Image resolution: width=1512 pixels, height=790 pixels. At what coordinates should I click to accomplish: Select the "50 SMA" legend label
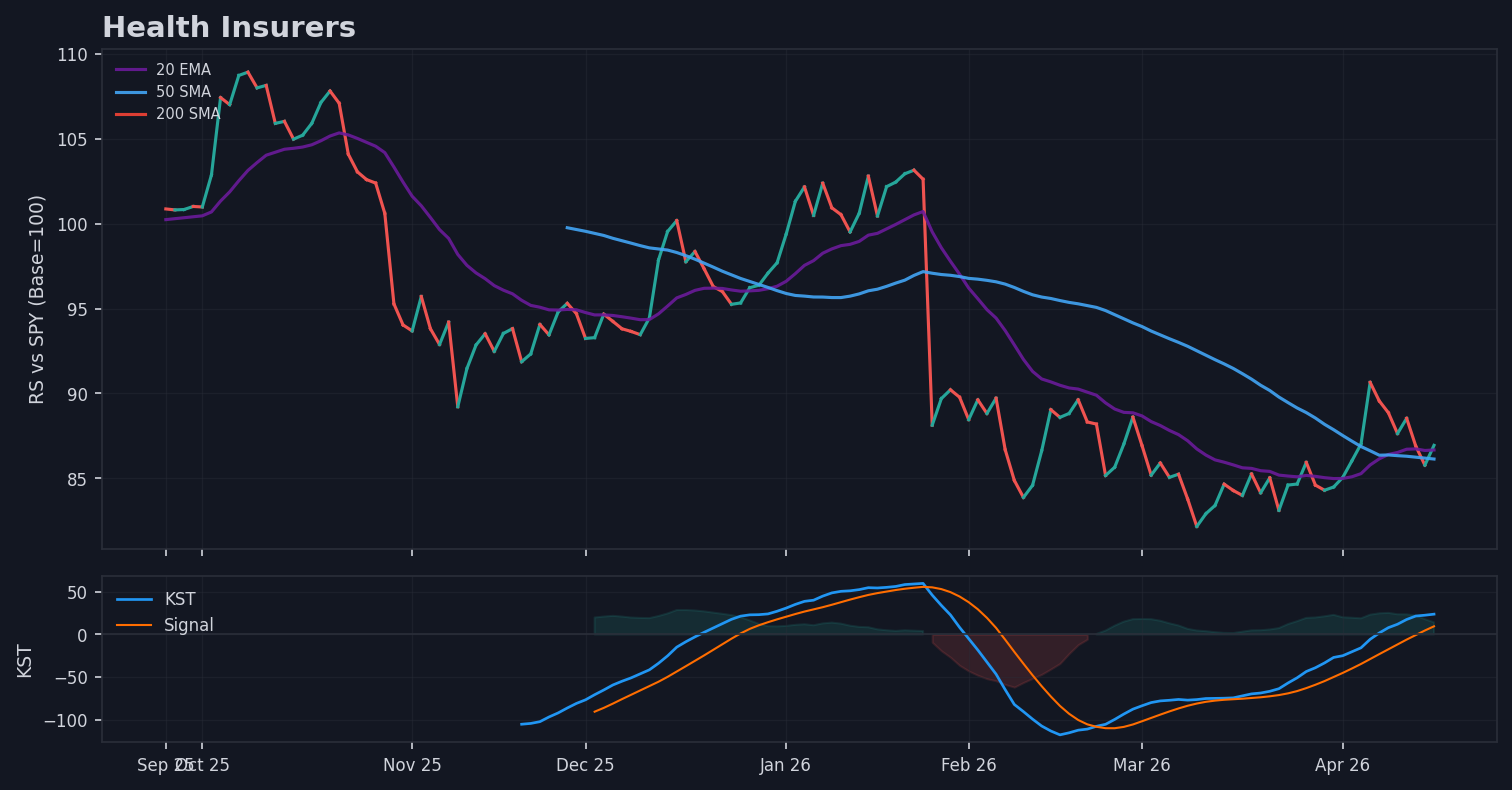183,92
